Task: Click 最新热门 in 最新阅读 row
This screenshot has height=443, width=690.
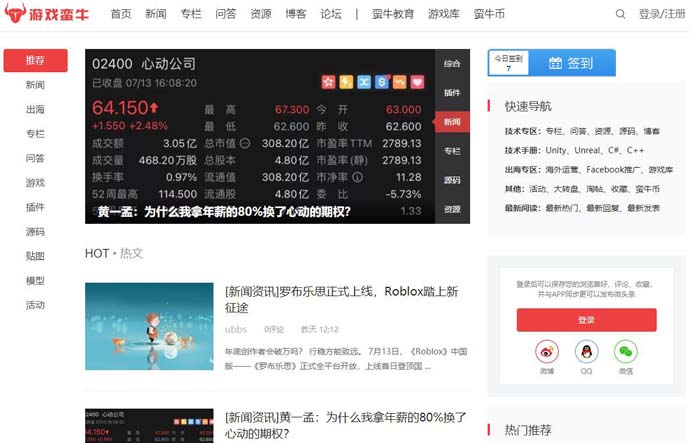Action: coord(562,208)
